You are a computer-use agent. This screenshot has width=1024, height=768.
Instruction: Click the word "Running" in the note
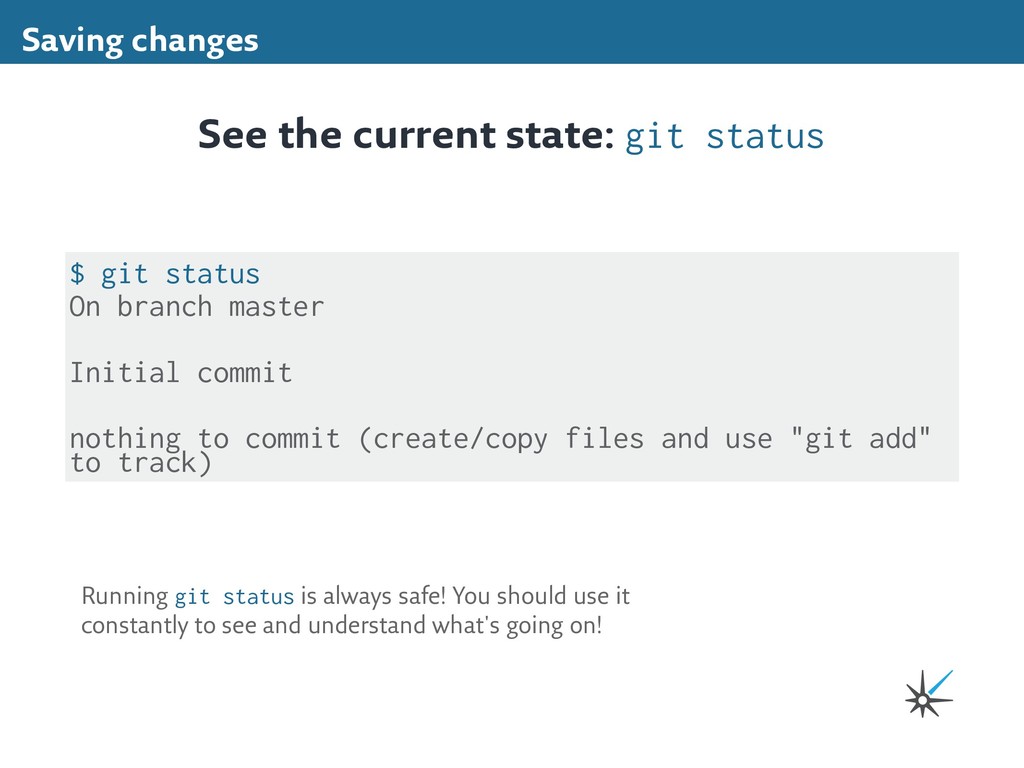[x=125, y=597]
